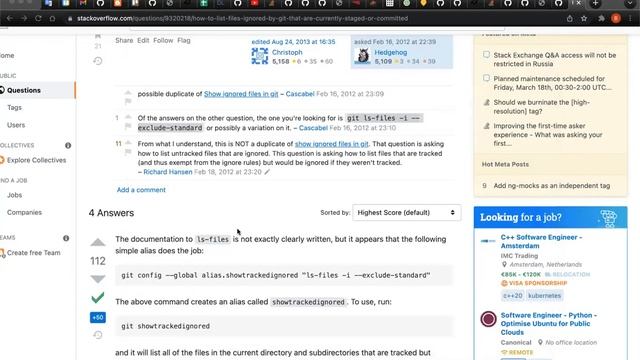The width and height of the screenshot is (640, 360).
Task: Open lowercase 'show ignored files in git' link in Richard's comment
Action: (x=331, y=144)
